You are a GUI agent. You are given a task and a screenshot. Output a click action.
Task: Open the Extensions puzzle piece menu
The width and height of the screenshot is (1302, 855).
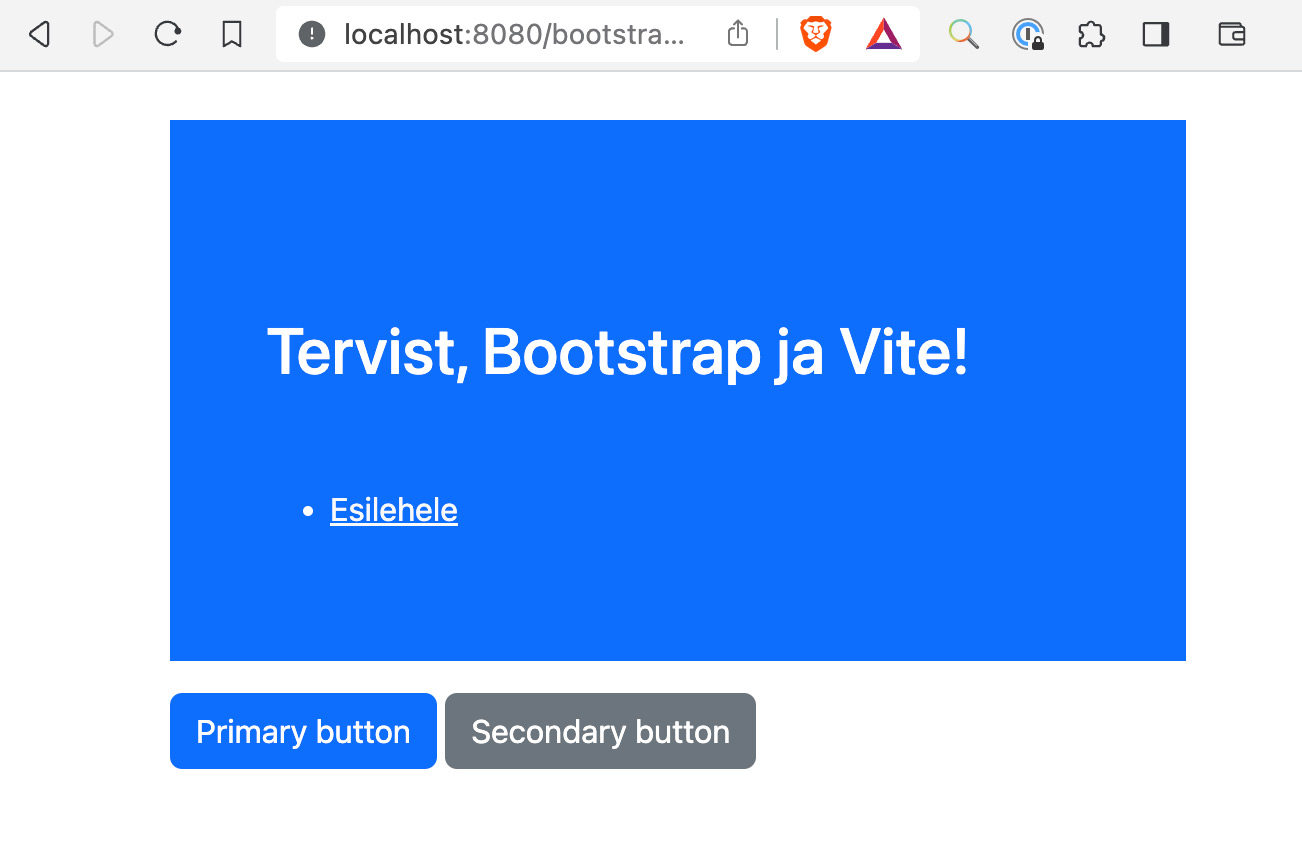pos(1091,35)
